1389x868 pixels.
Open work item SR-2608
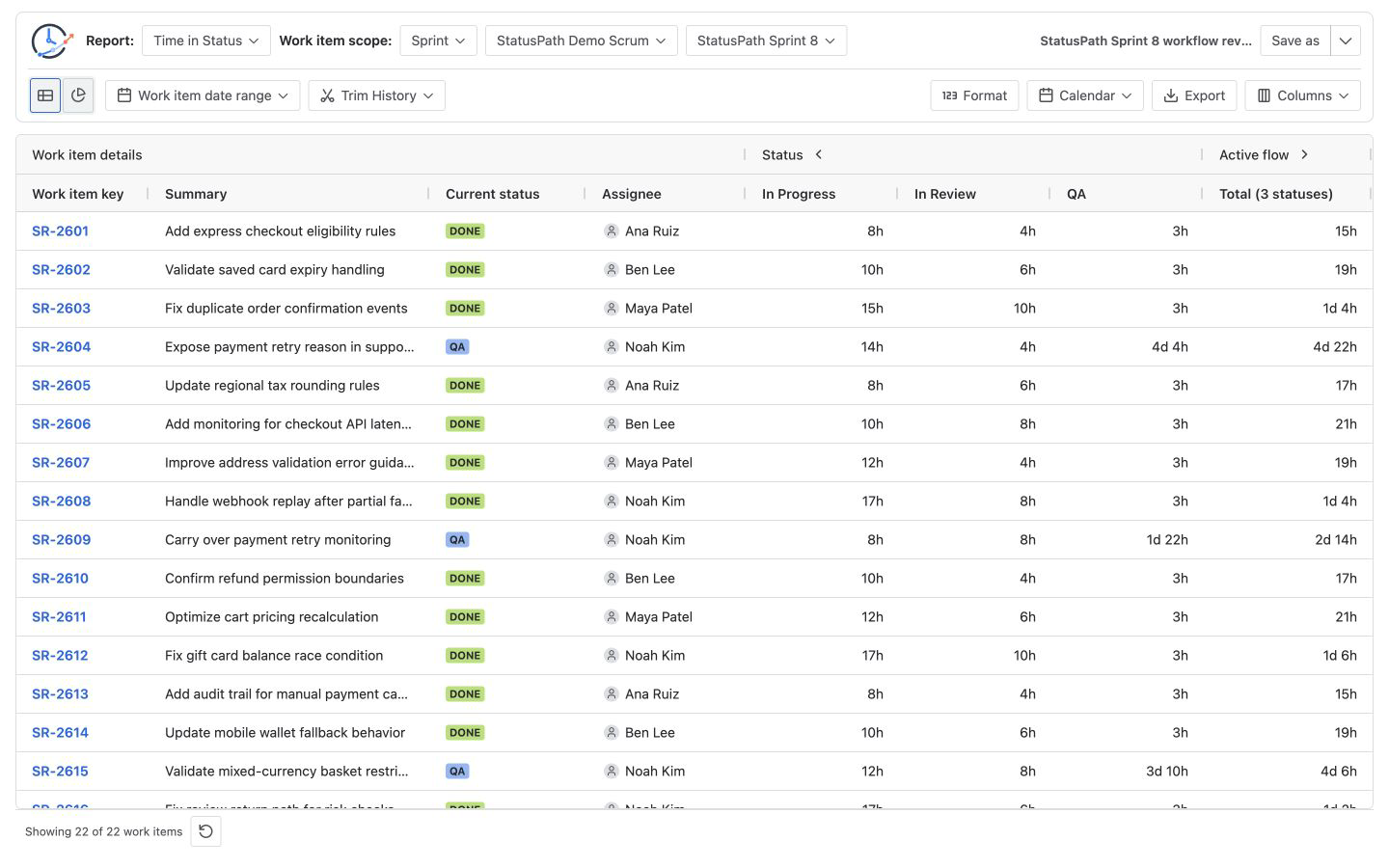(x=61, y=502)
